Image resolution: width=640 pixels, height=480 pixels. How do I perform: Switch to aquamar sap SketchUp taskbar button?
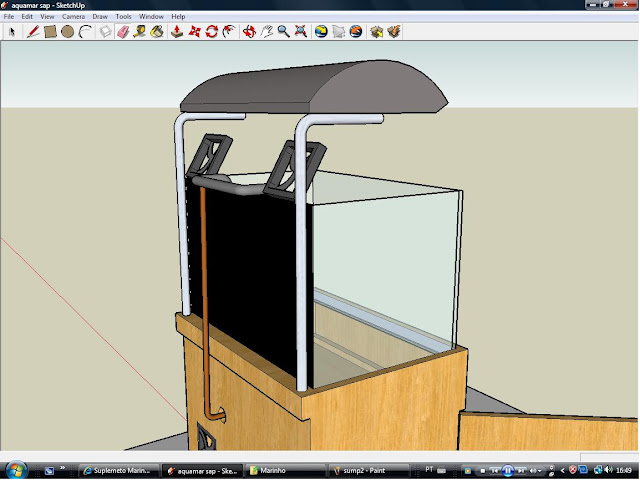click(x=202, y=471)
